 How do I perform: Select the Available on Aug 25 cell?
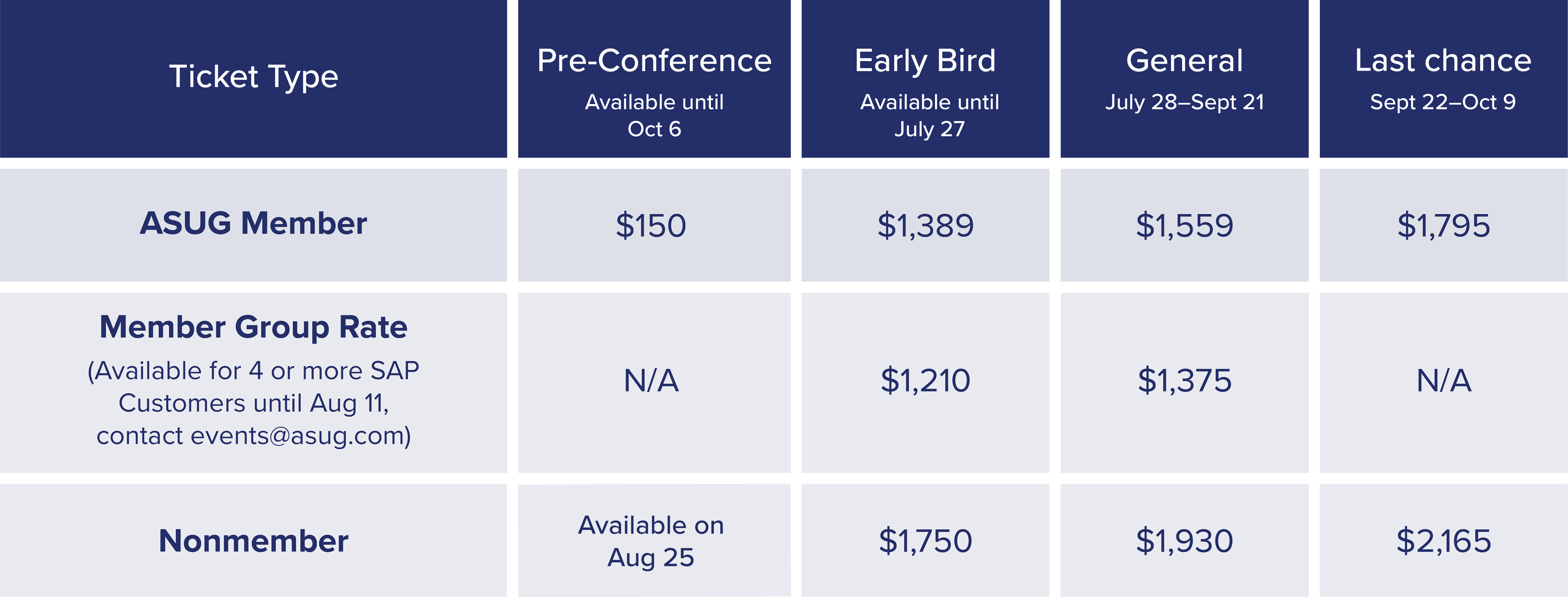(x=651, y=541)
